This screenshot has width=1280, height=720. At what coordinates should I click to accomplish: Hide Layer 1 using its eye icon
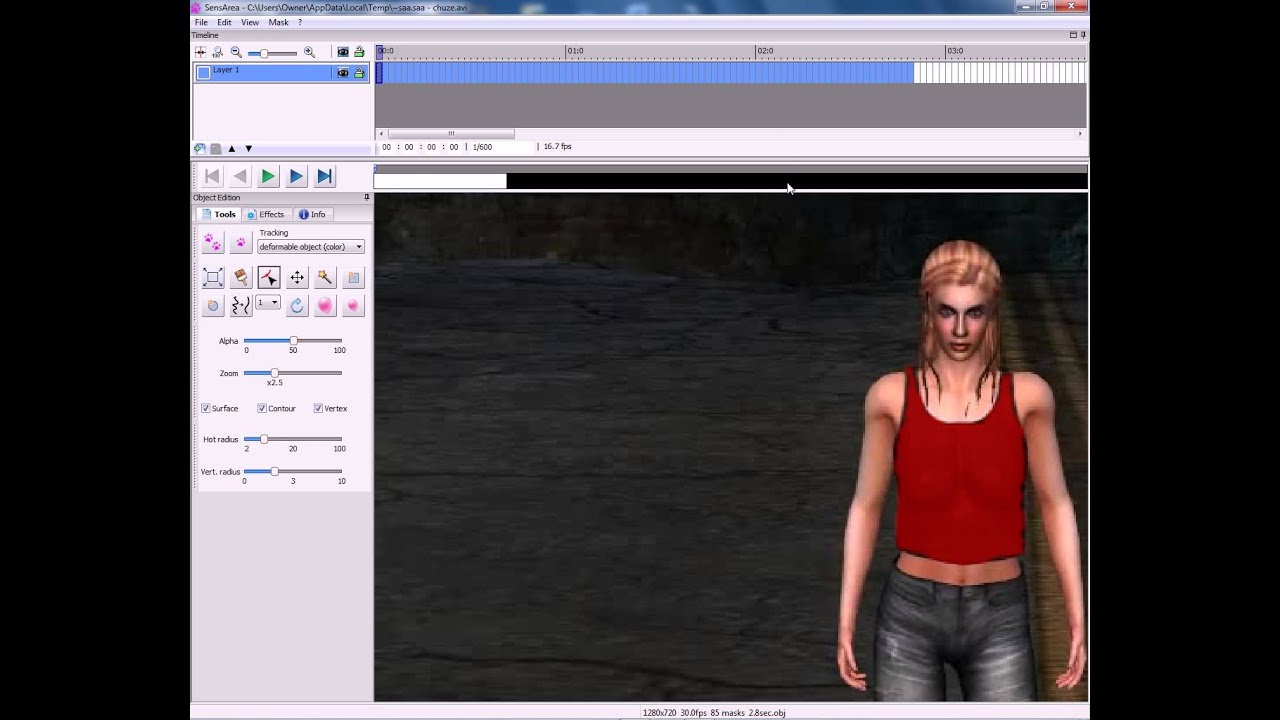(x=343, y=73)
